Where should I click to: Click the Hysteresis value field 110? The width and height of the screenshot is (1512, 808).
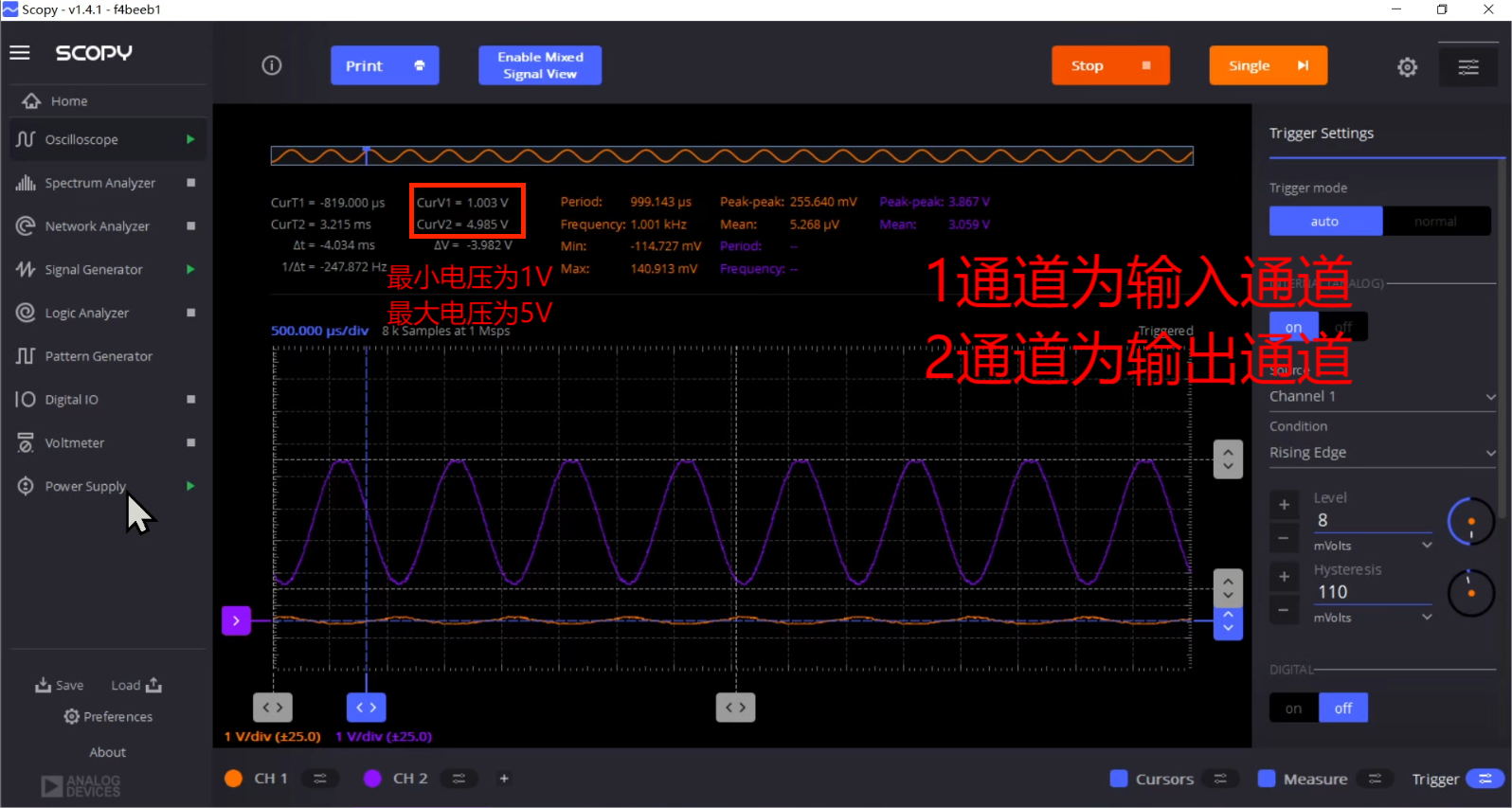1373,592
